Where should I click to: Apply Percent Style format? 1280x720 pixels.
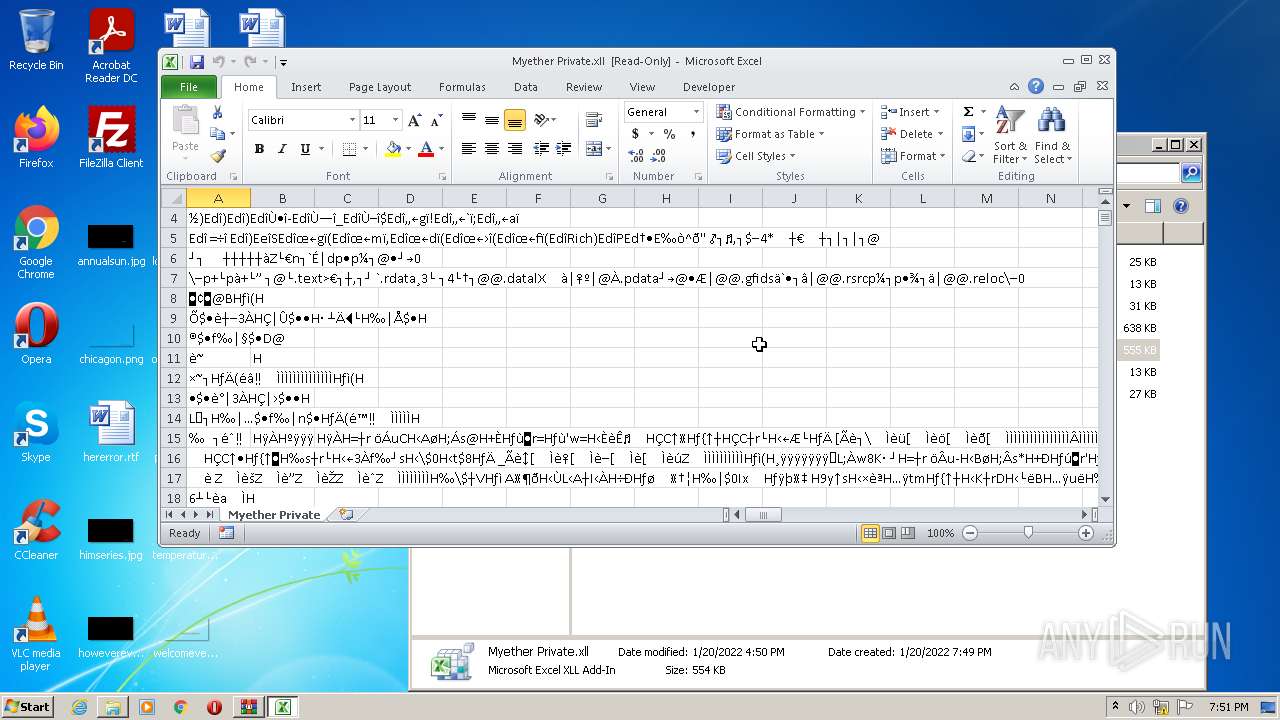point(669,134)
